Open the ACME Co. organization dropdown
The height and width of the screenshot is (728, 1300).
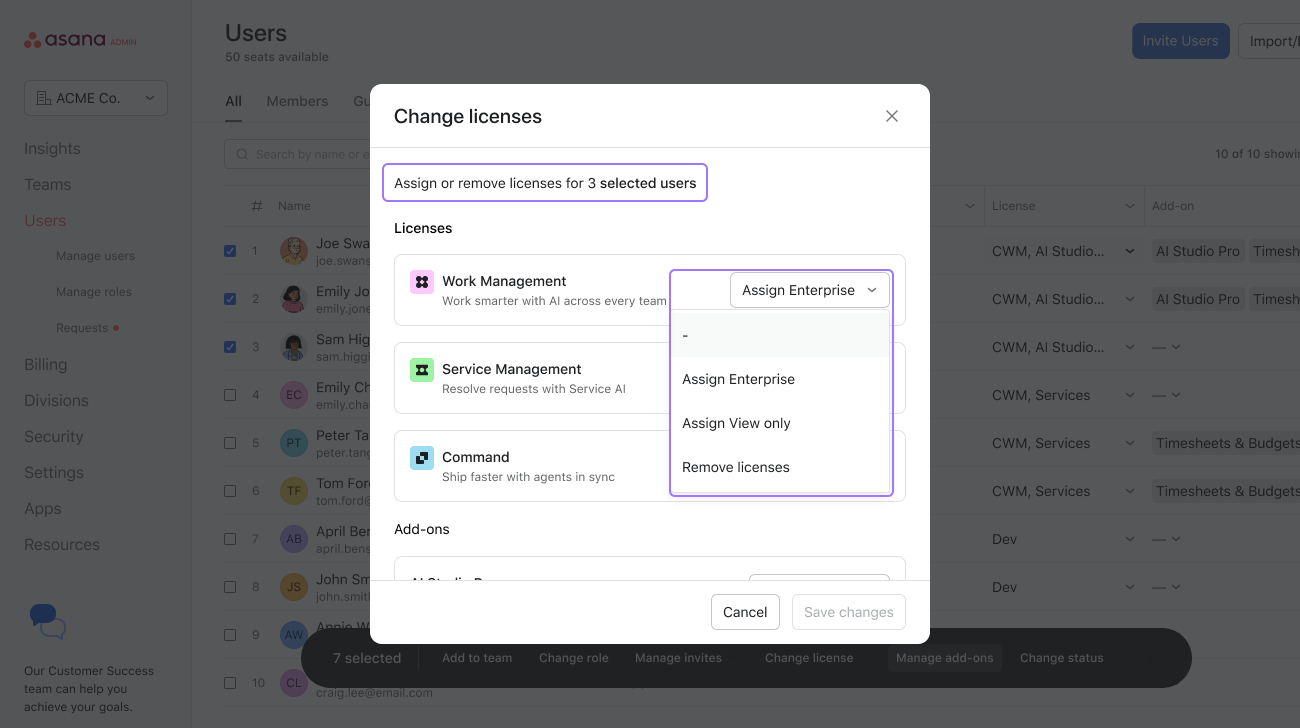pos(96,98)
